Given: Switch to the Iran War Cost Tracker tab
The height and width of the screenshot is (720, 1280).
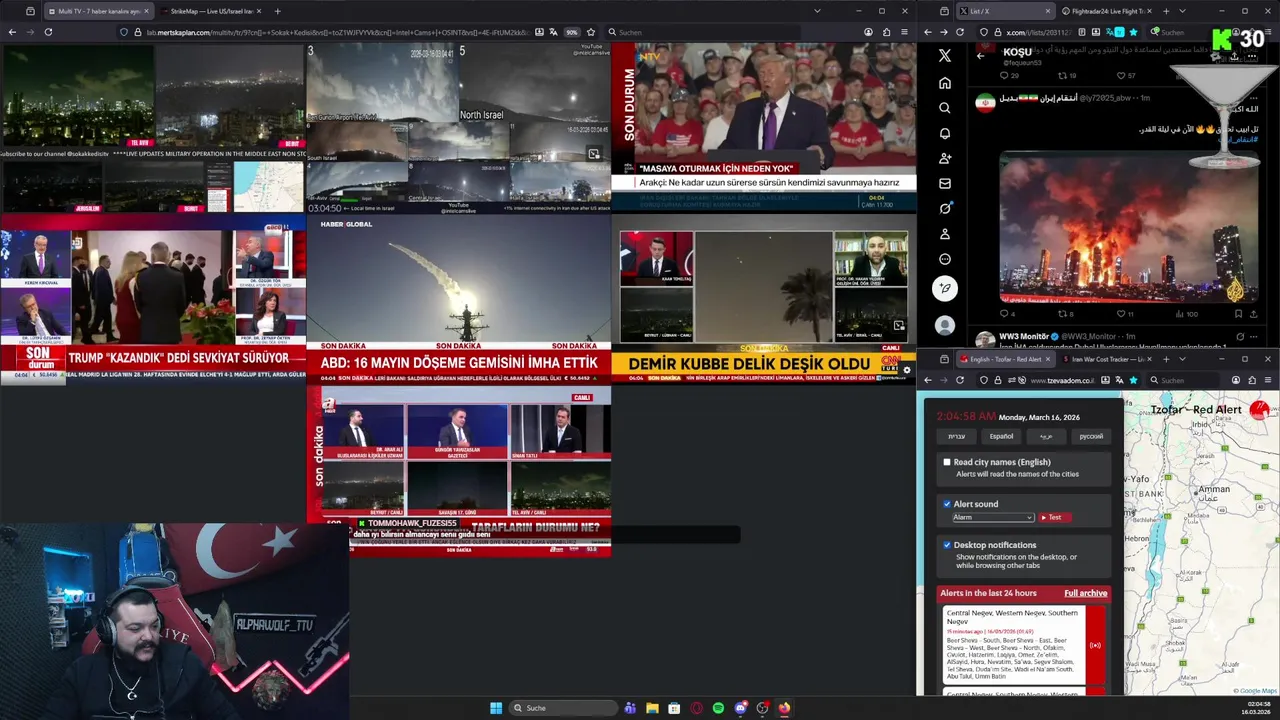Looking at the screenshot, I should click(1105, 359).
